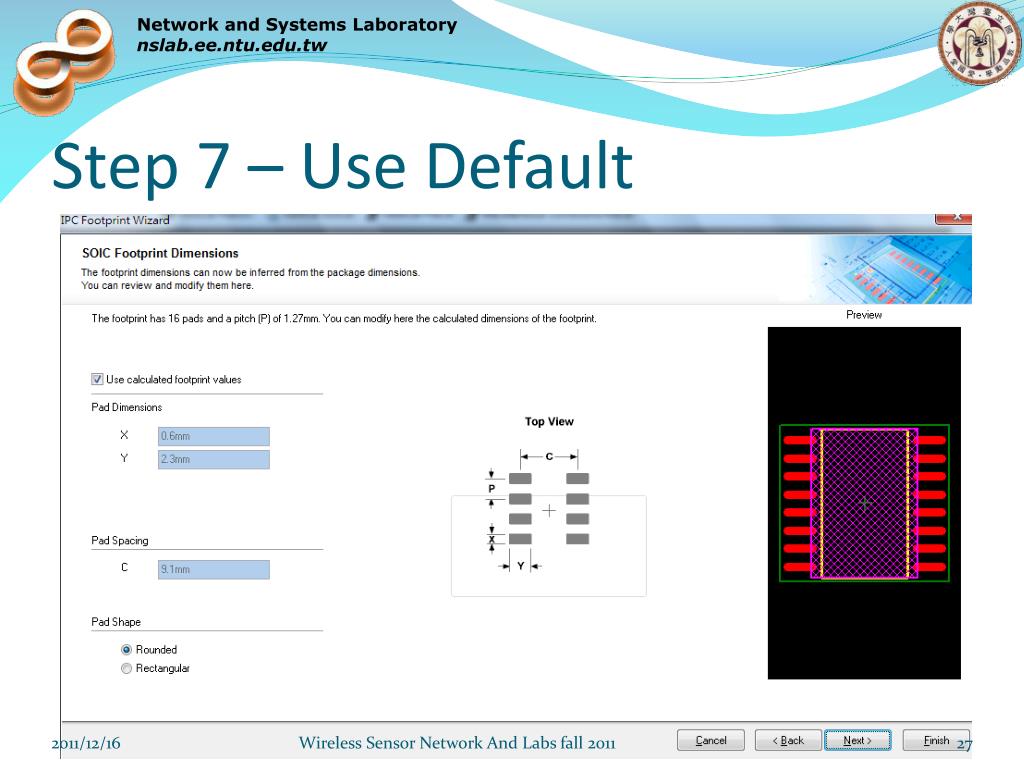Click the Wireless Sensor Network And Labs footer

457,743
